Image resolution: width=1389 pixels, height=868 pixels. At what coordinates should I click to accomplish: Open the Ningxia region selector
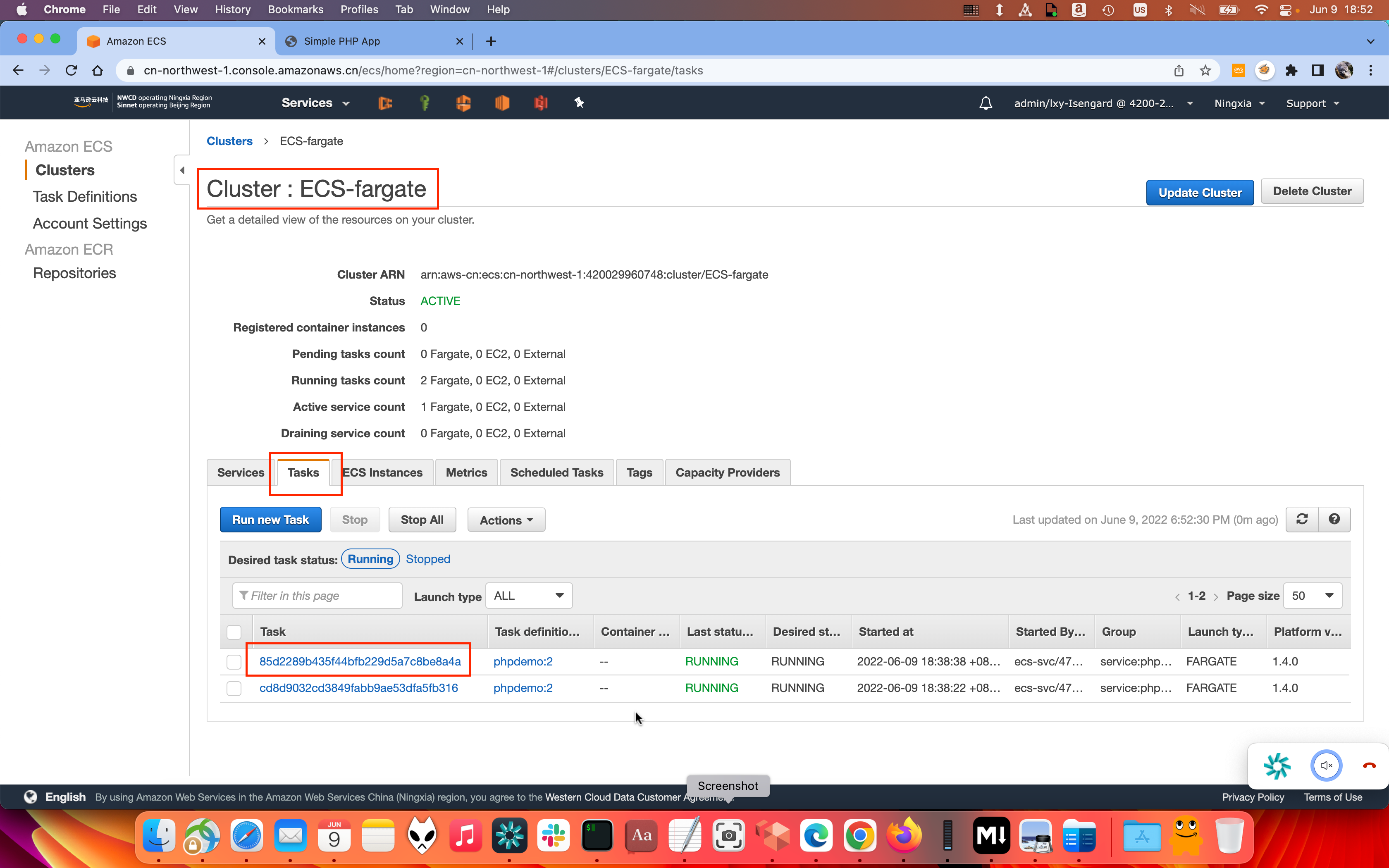pyautogui.click(x=1239, y=103)
